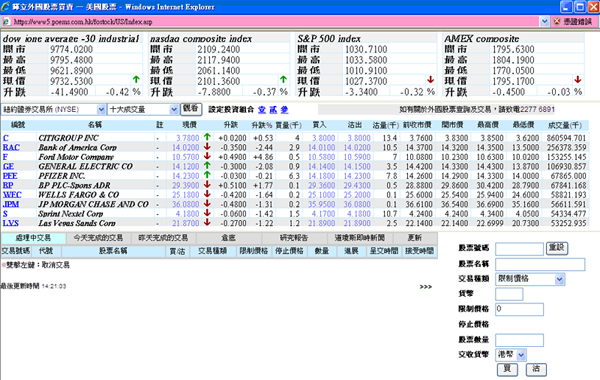Click the 重設 reset button
The image size is (600, 380).
click(x=557, y=248)
